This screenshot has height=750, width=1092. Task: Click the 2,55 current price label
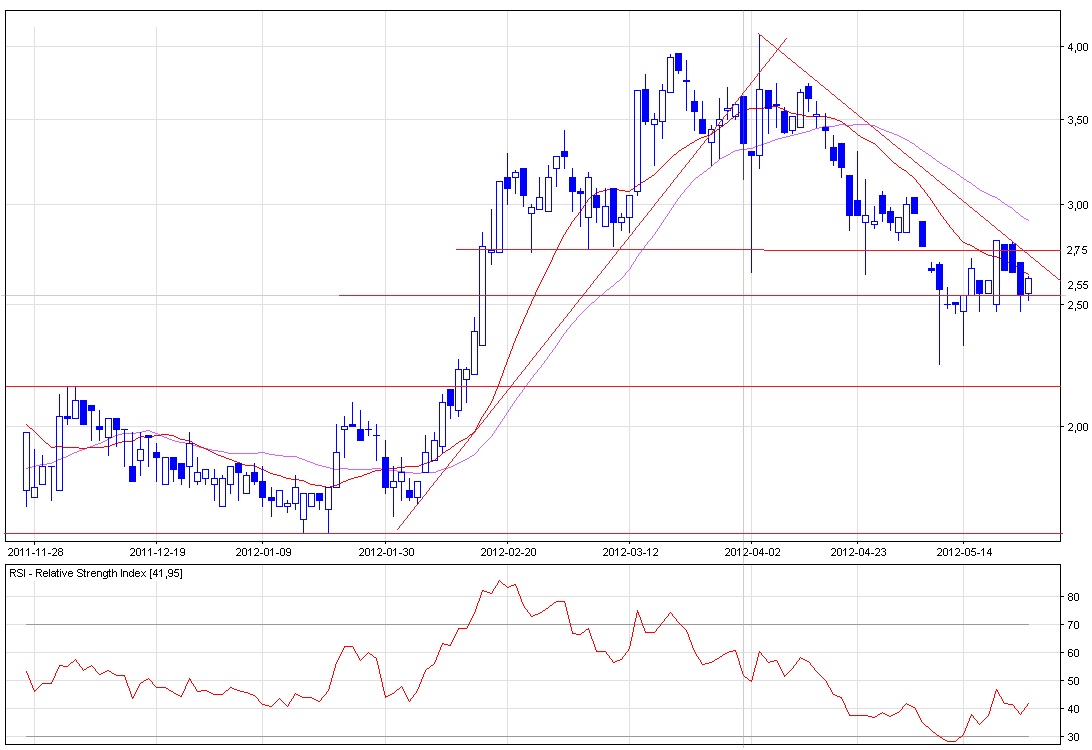click(1076, 285)
